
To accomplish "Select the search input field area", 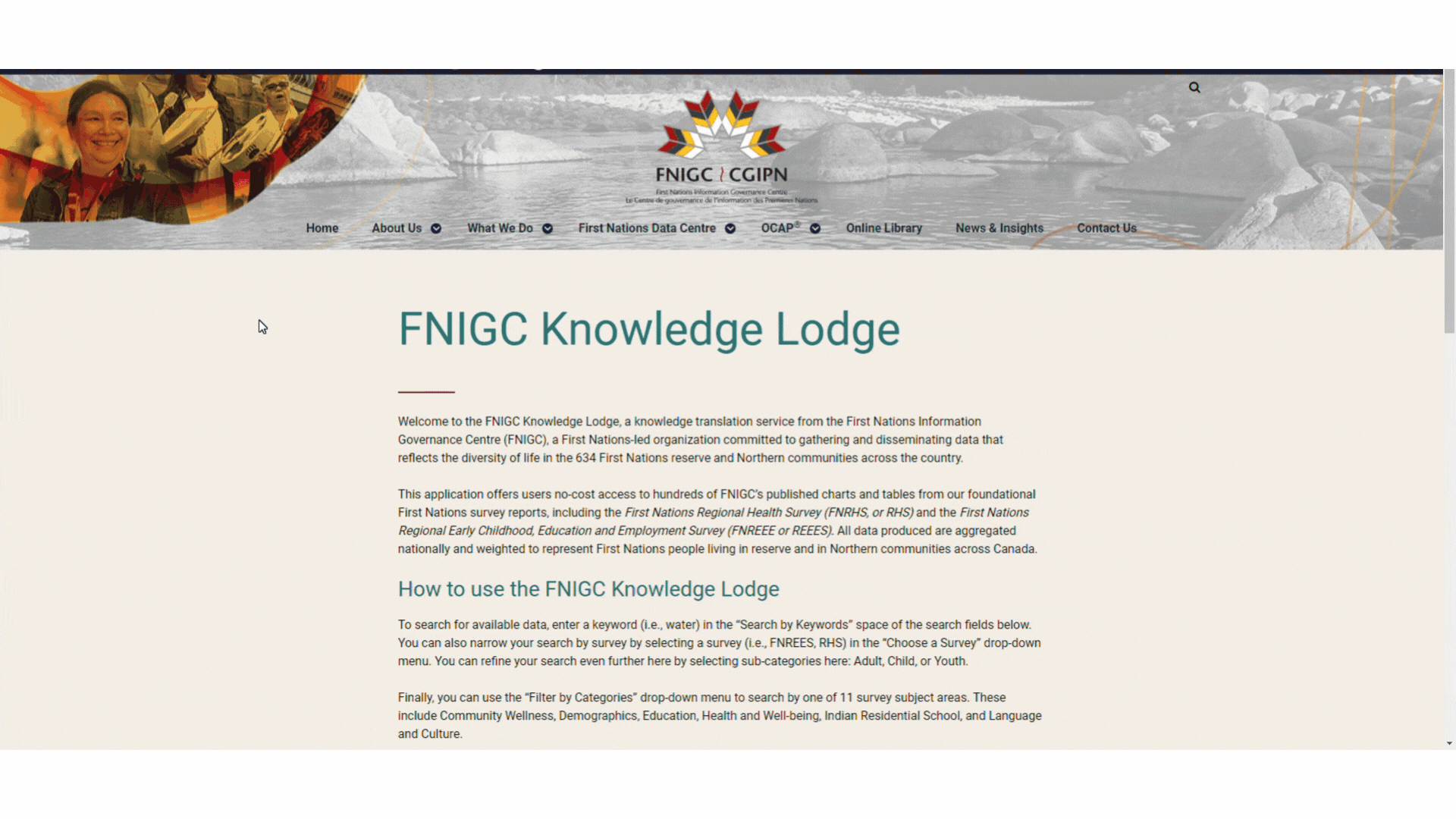I will [x=1195, y=87].
